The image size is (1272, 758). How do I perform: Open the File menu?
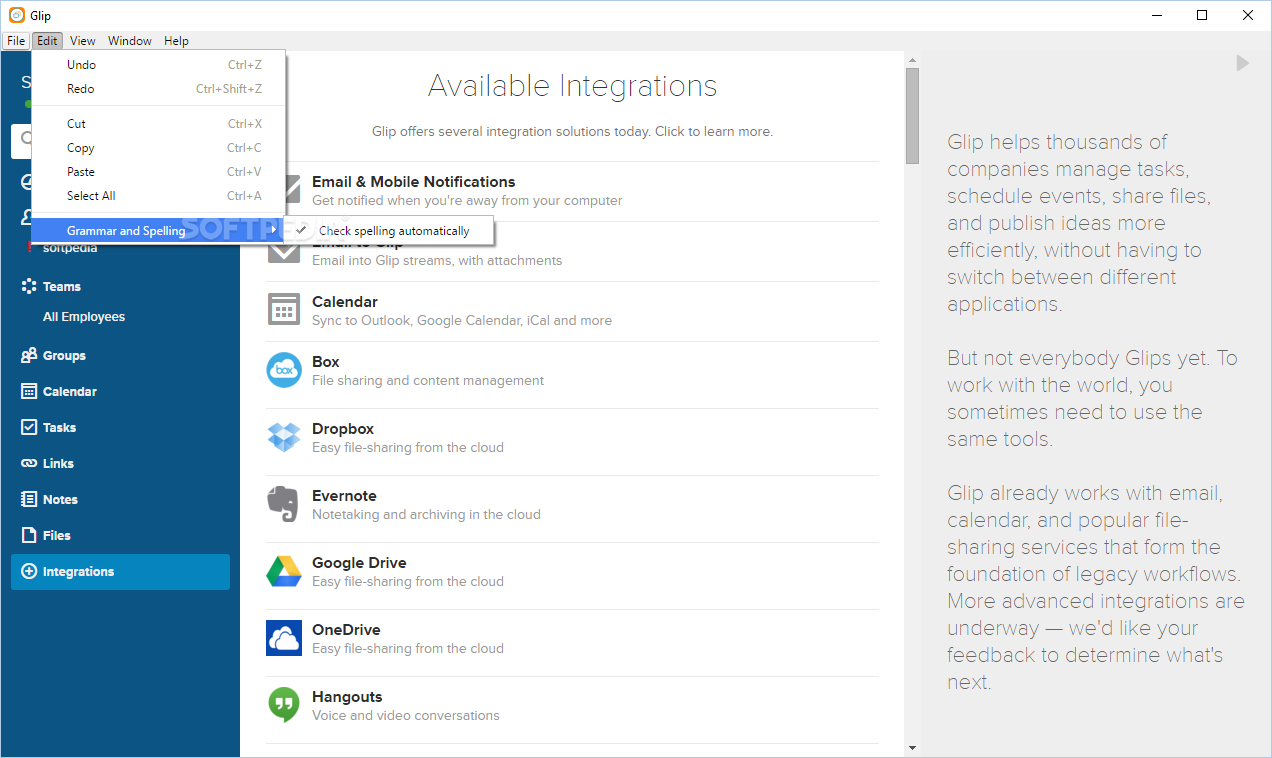click(x=16, y=41)
